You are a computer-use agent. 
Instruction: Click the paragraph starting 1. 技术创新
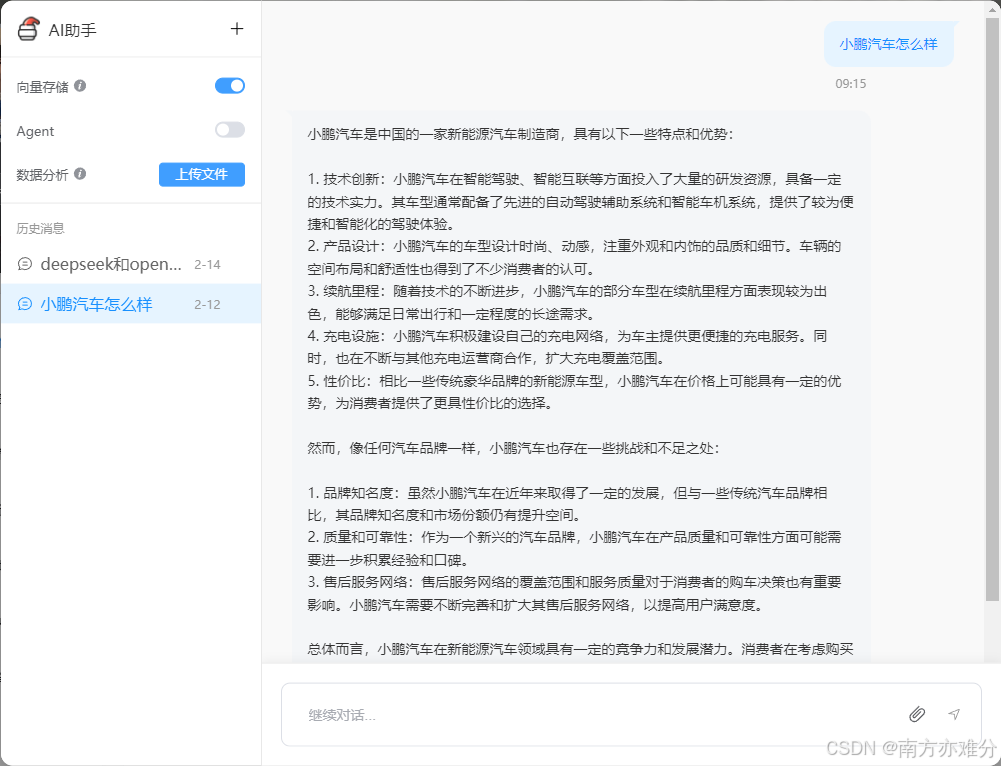pos(580,202)
